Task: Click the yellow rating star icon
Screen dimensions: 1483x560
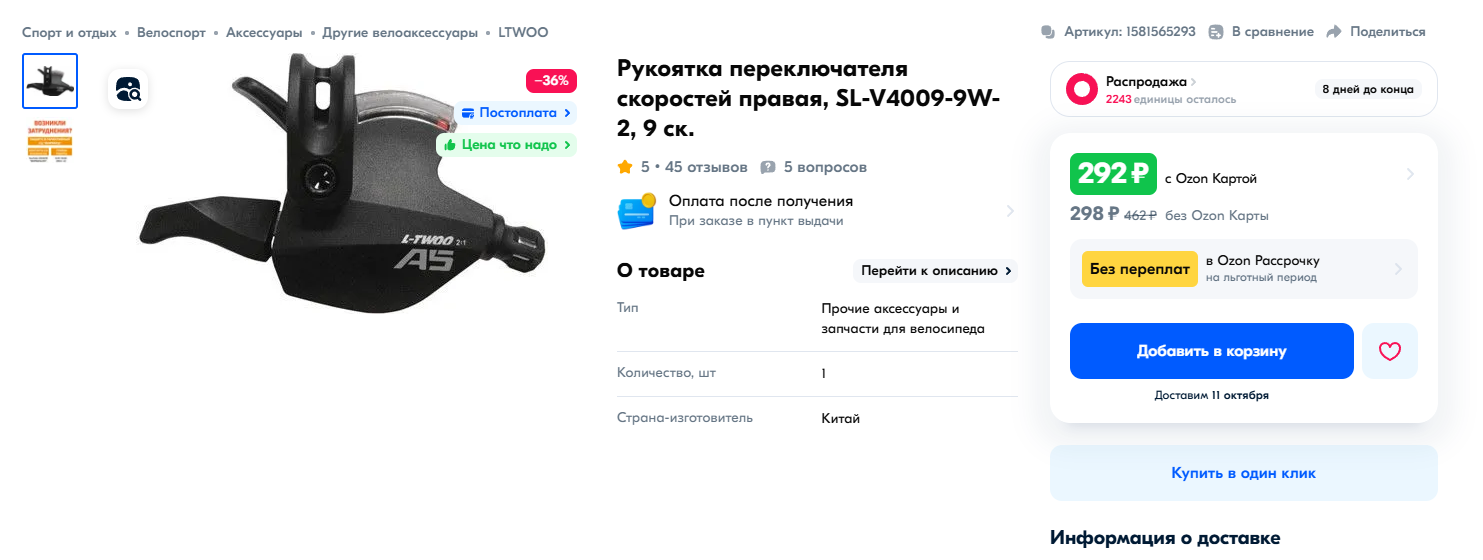Action: (625, 167)
